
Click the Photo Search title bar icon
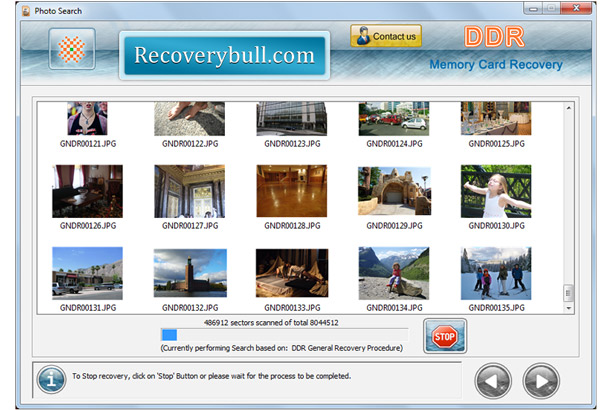point(26,11)
